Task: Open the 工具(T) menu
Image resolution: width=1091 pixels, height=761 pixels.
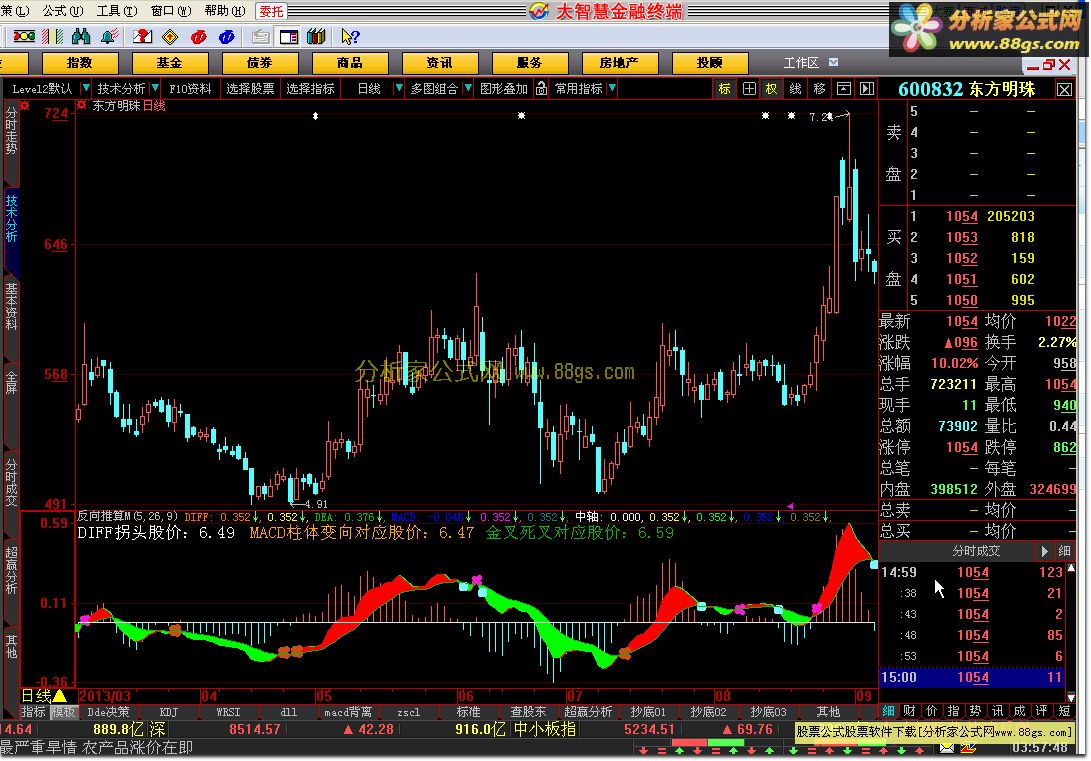Action: 116,11
